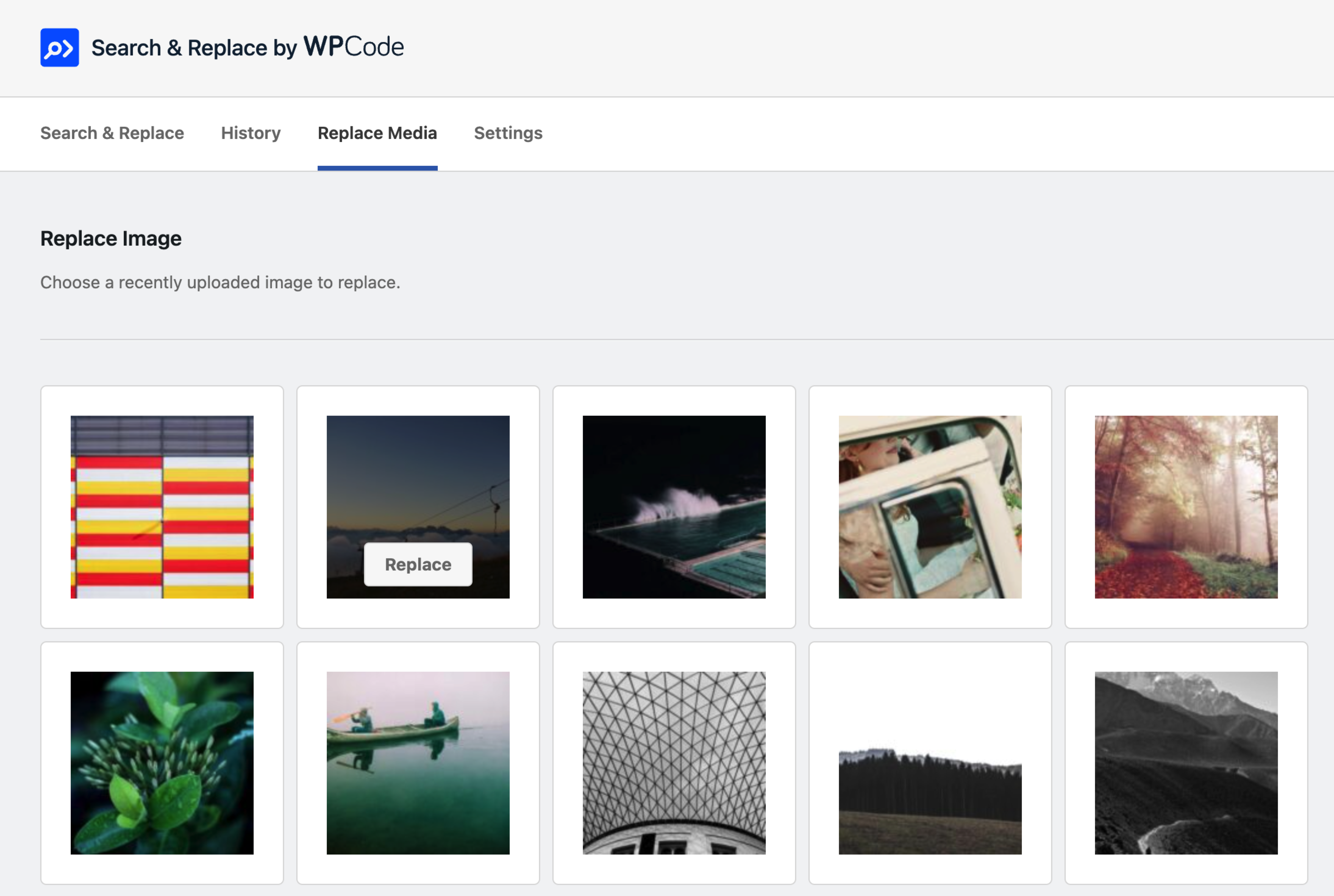The width and height of the screenshot is (1334, 896).
Task: Open the Search & Replace tab
Action: pyautogui.click(x=112, y=133)
